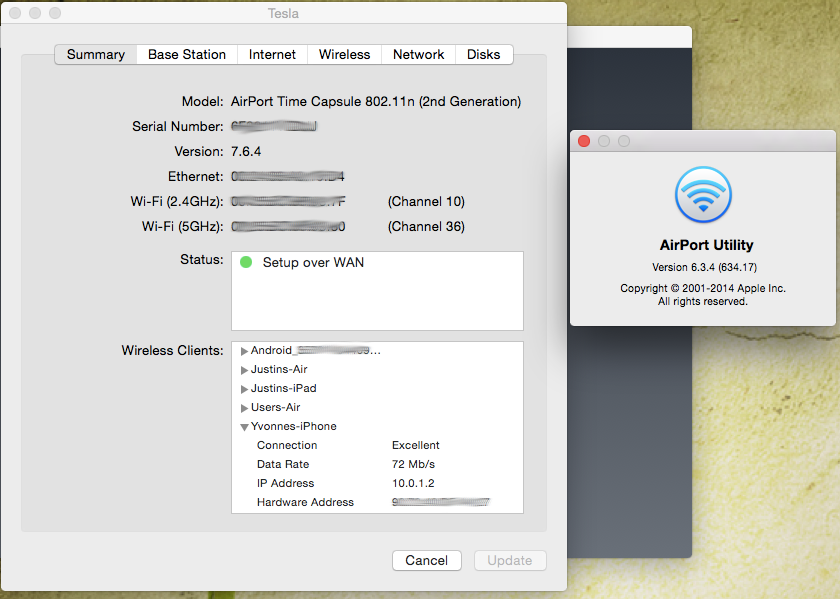
Task: Select the Users-Air client name
Action: (275, 407)
